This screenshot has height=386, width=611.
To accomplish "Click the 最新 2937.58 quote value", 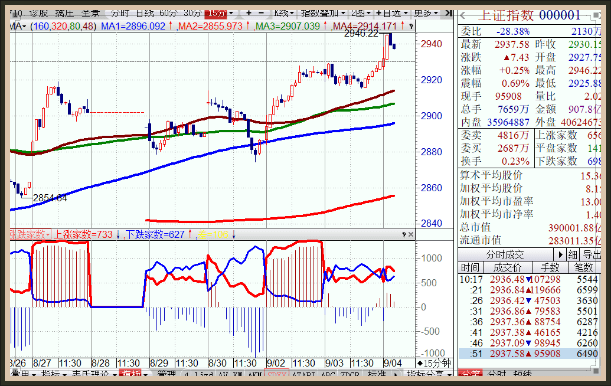I will pos(512,44).
